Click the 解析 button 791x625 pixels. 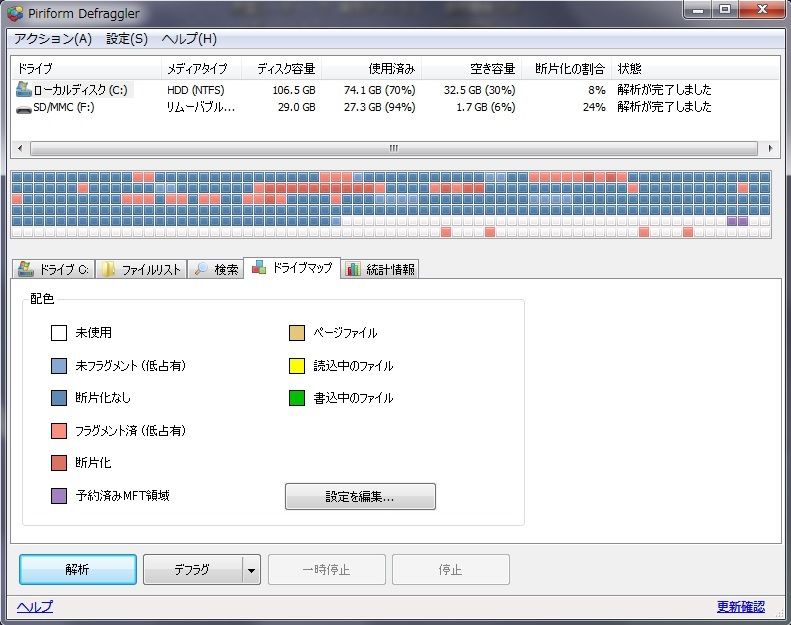tap(78, 570)
